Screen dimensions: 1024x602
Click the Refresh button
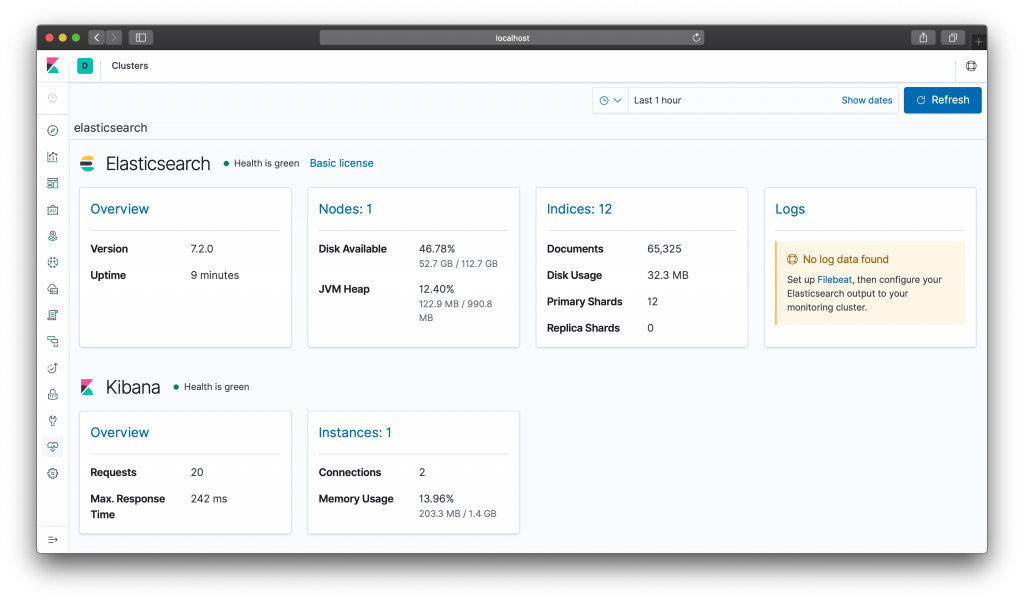tap(942, 100)
